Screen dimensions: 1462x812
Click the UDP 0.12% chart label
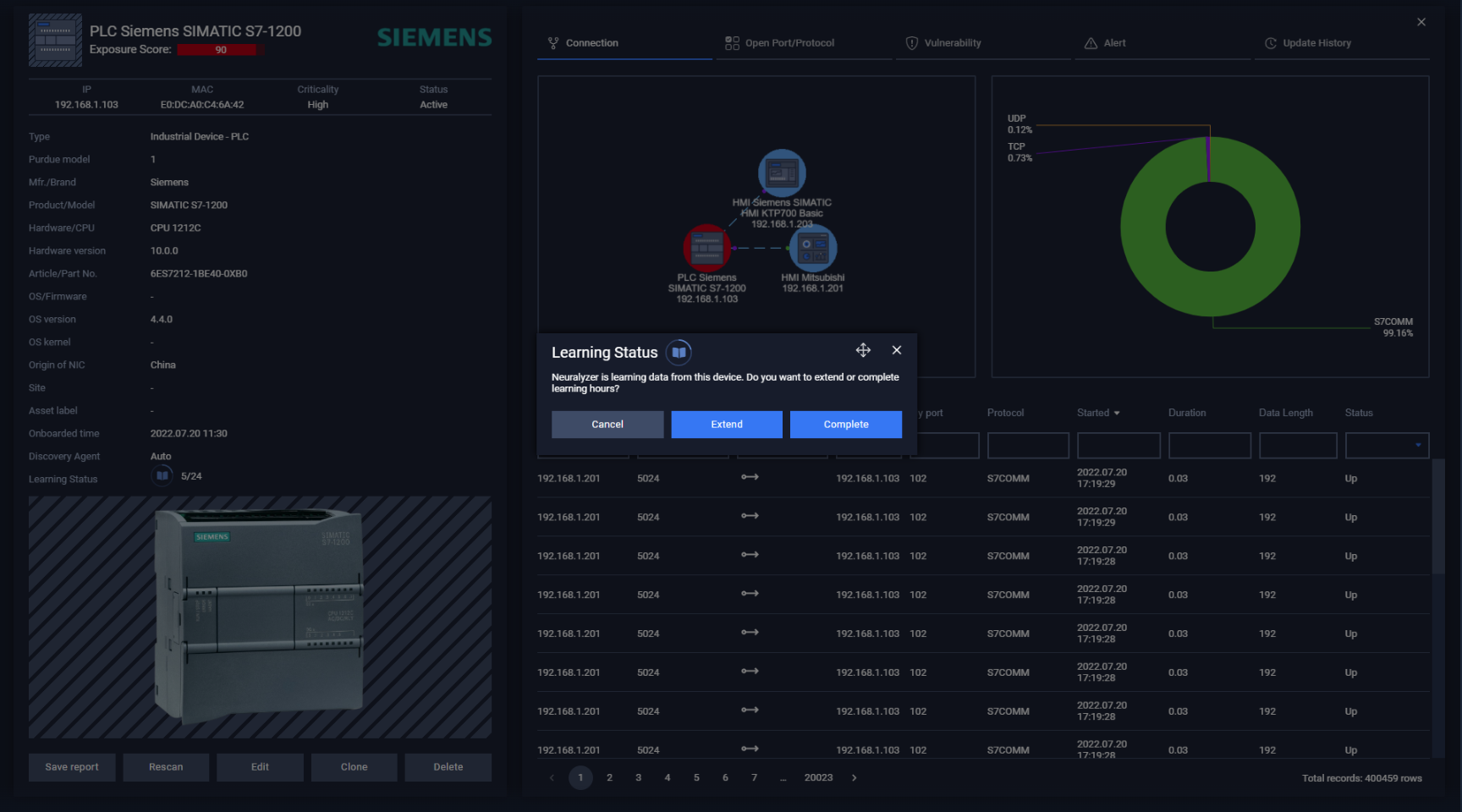click(1020, 124)
